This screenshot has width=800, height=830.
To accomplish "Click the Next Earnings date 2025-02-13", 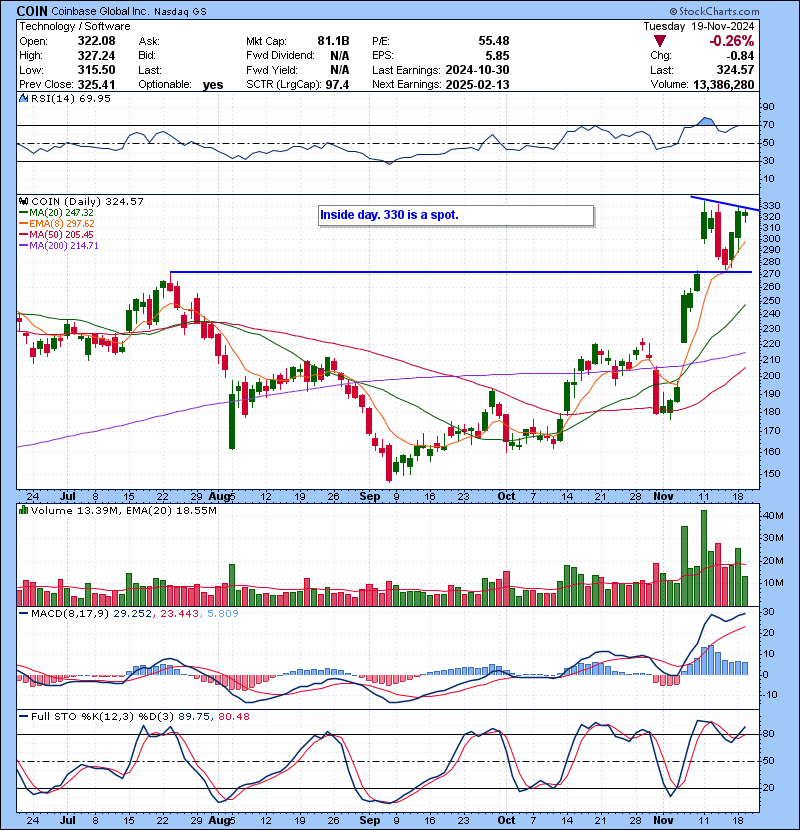I will (x=477, y=85).
